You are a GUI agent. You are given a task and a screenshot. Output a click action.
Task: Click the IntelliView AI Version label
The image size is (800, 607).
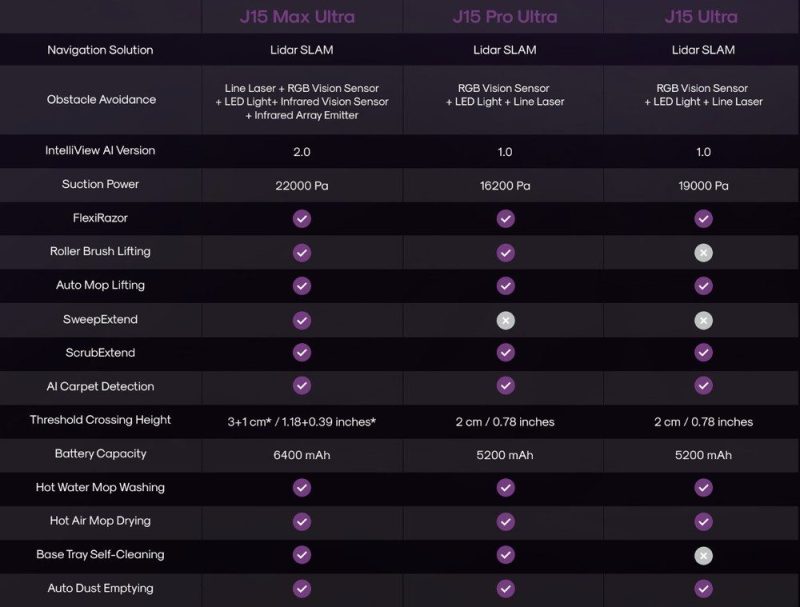click(x=101, y=151)
